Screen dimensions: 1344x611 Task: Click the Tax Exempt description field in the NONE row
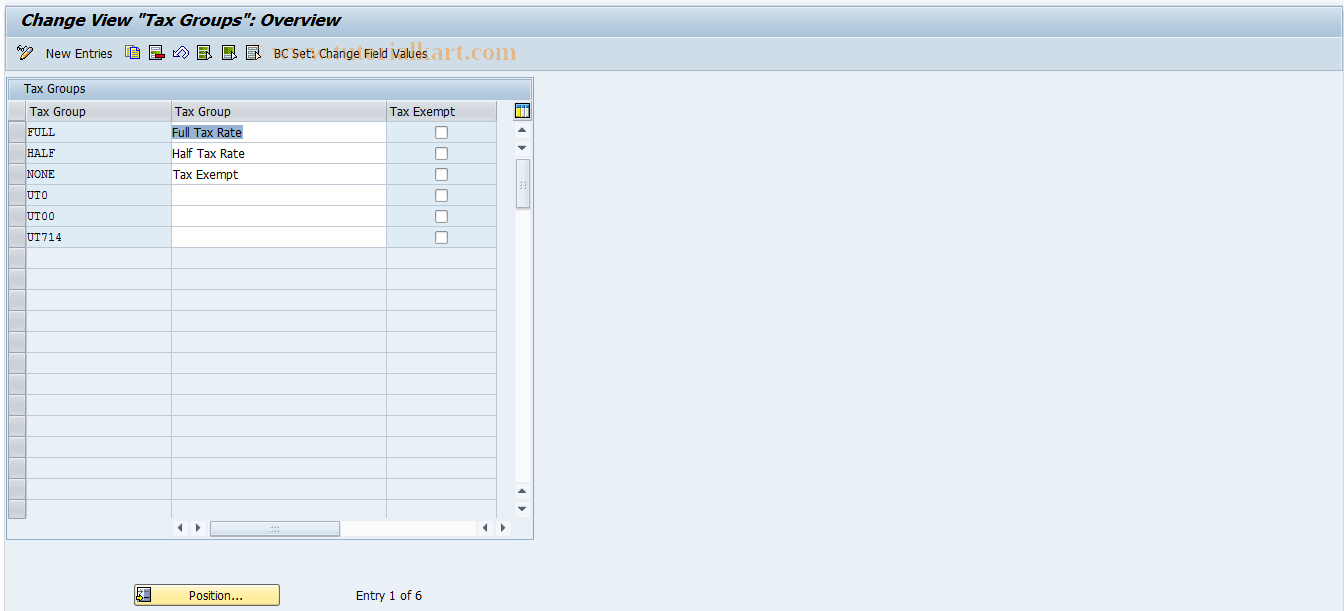click(278, 174)
